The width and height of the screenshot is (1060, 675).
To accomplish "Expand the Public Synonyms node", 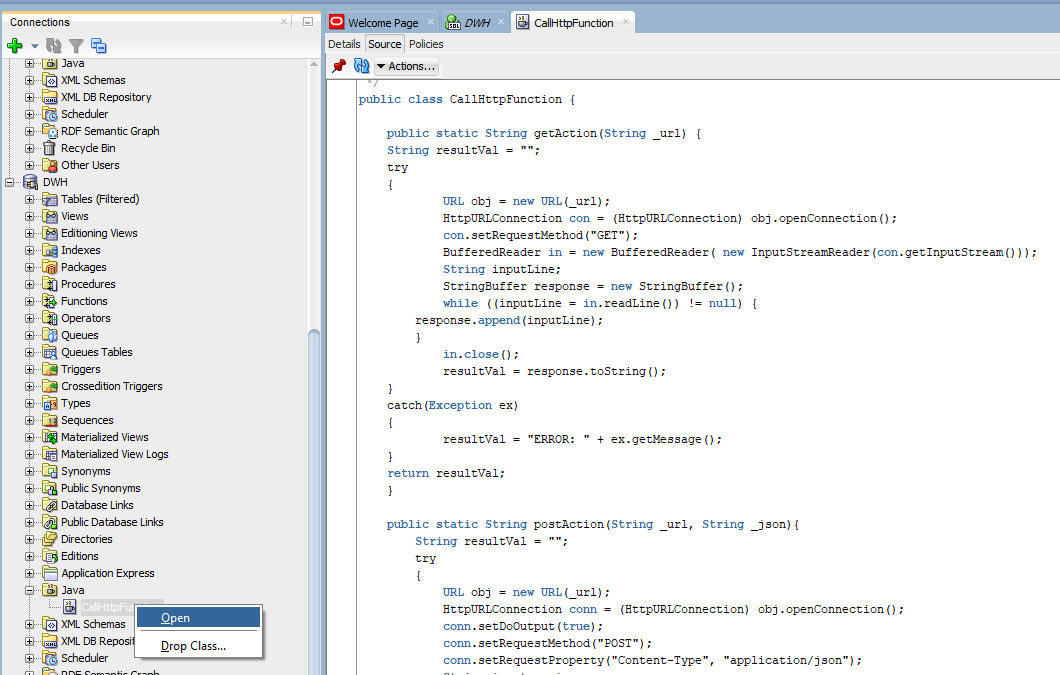I will click(x=29, y=488).
